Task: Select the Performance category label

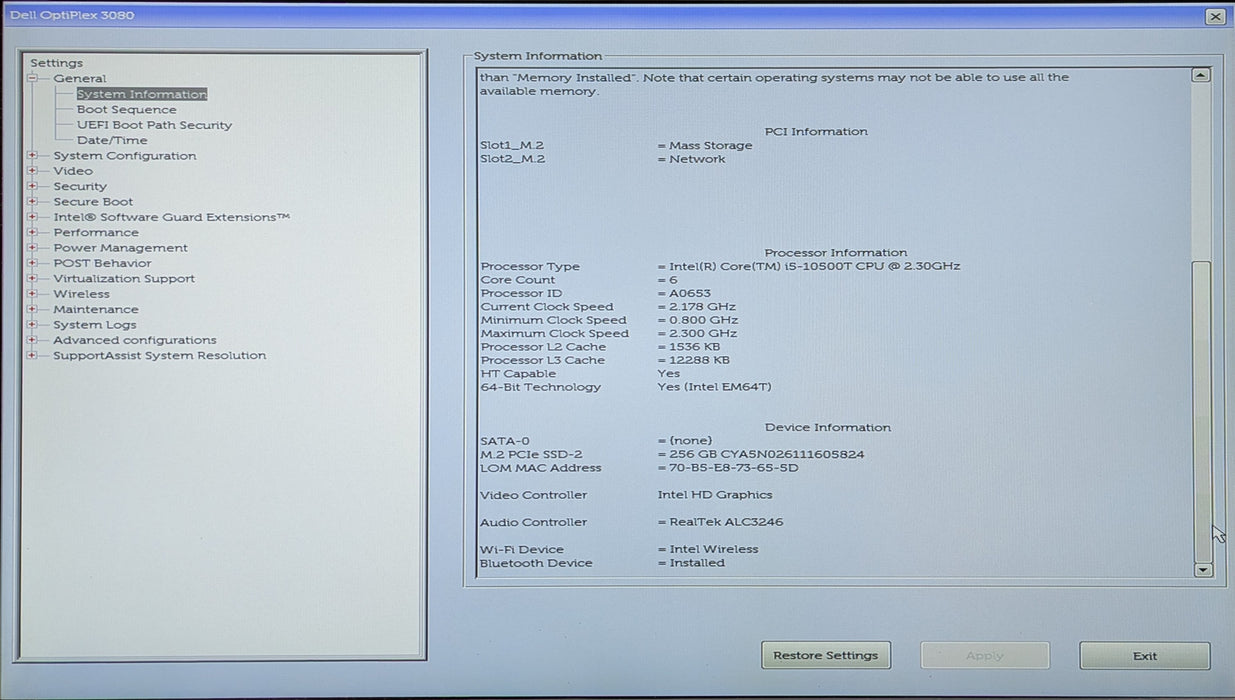Action: tap(96, 232)
